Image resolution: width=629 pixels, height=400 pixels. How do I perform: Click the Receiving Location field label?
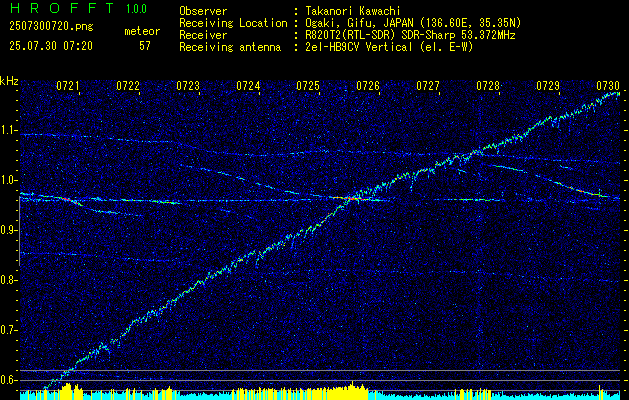(x=233, y=23)
